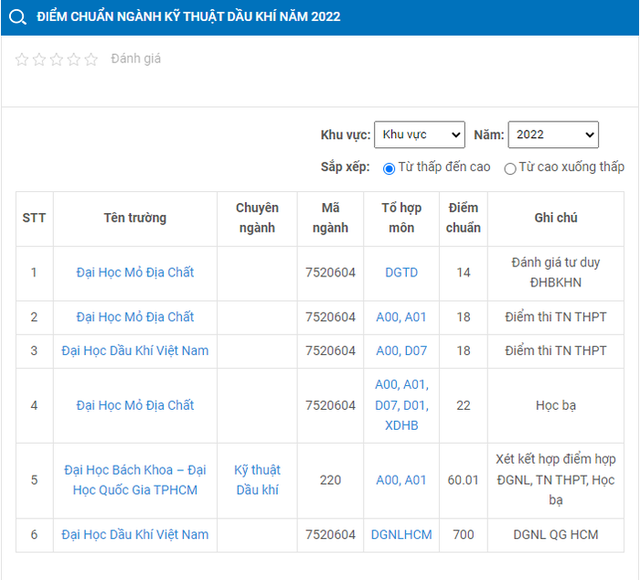Click A00, D07 combination in row 3

402,351
